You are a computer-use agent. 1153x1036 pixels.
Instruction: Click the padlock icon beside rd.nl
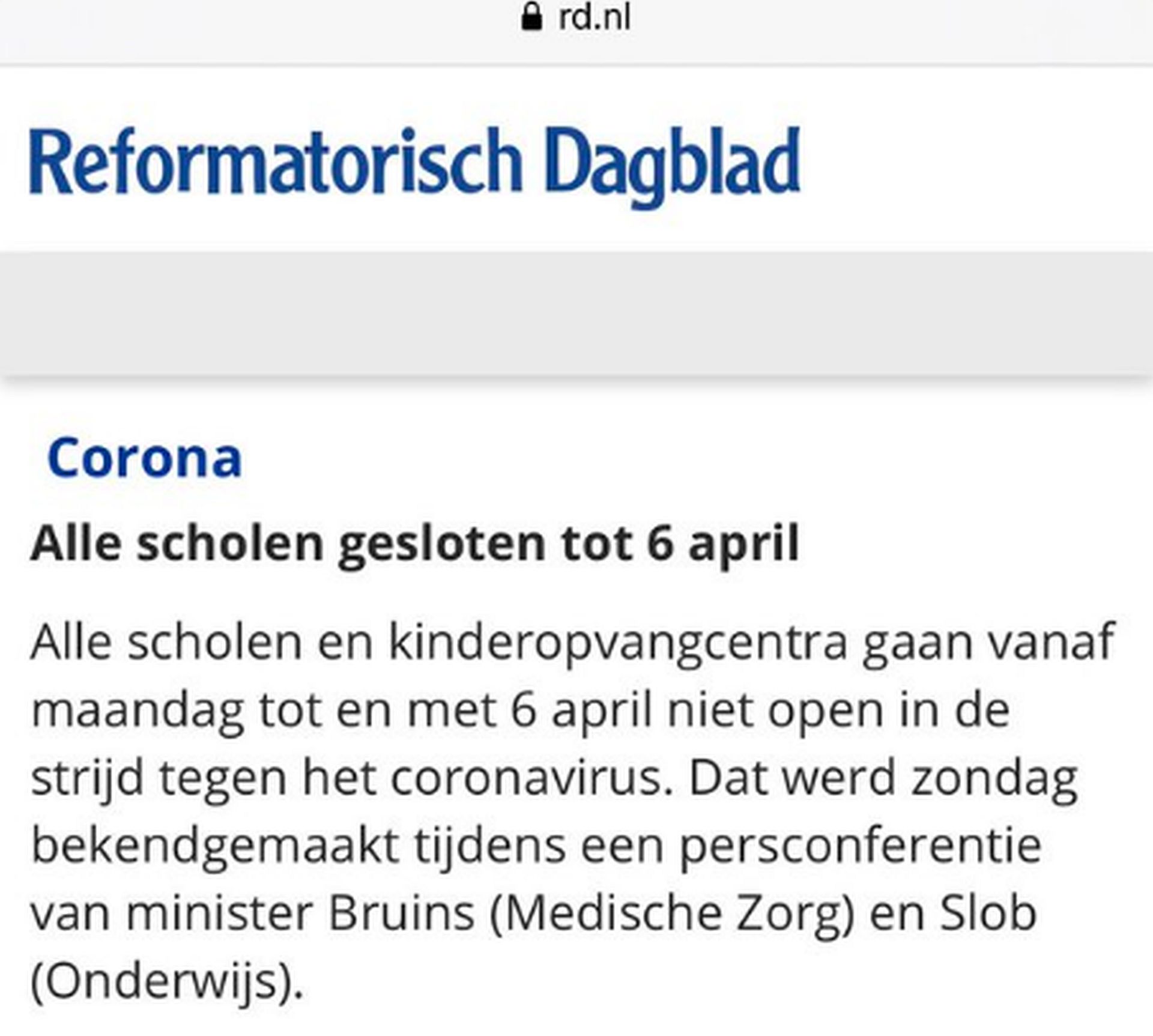click(x=531, y=17)
